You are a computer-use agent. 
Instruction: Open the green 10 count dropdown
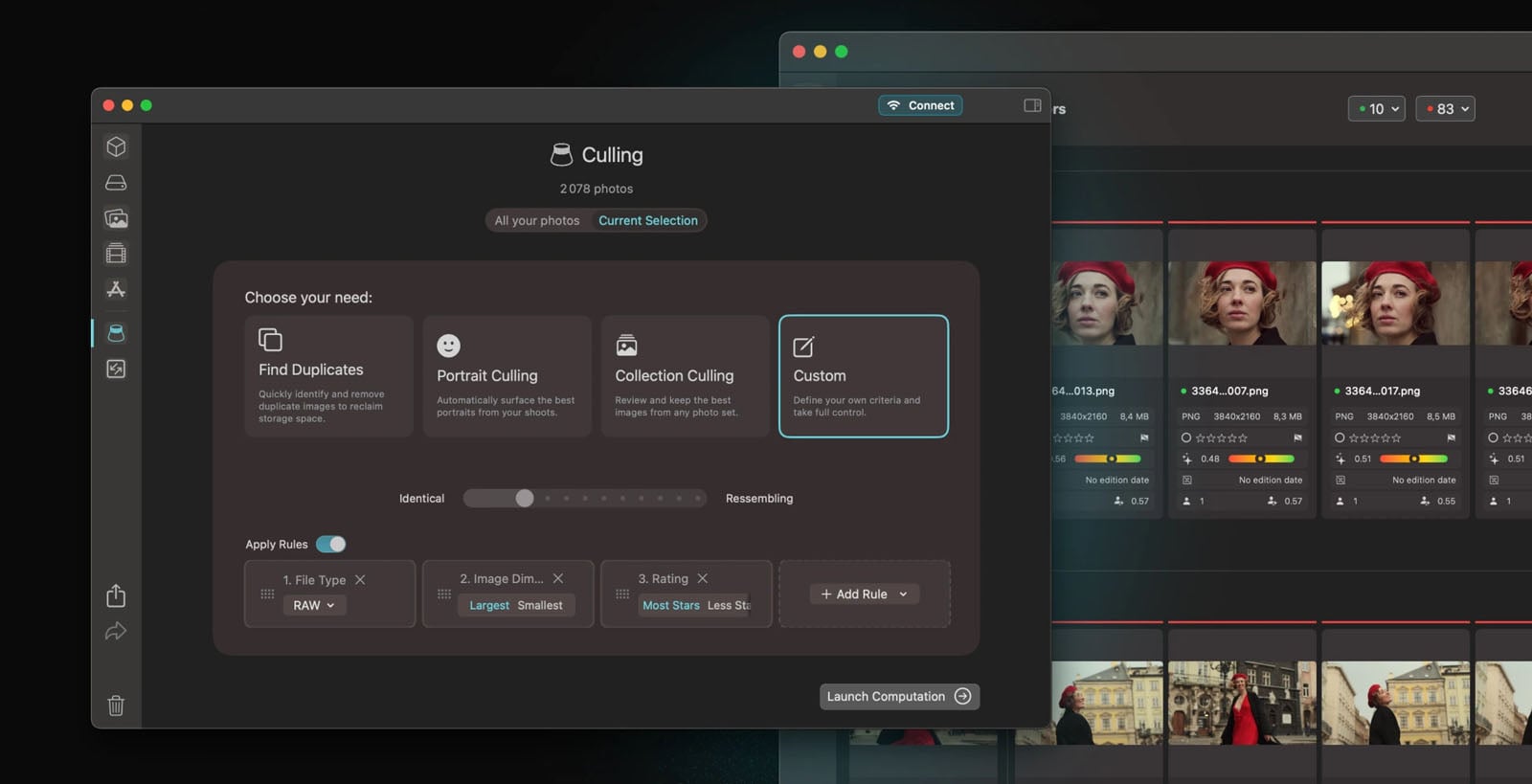1376,109
